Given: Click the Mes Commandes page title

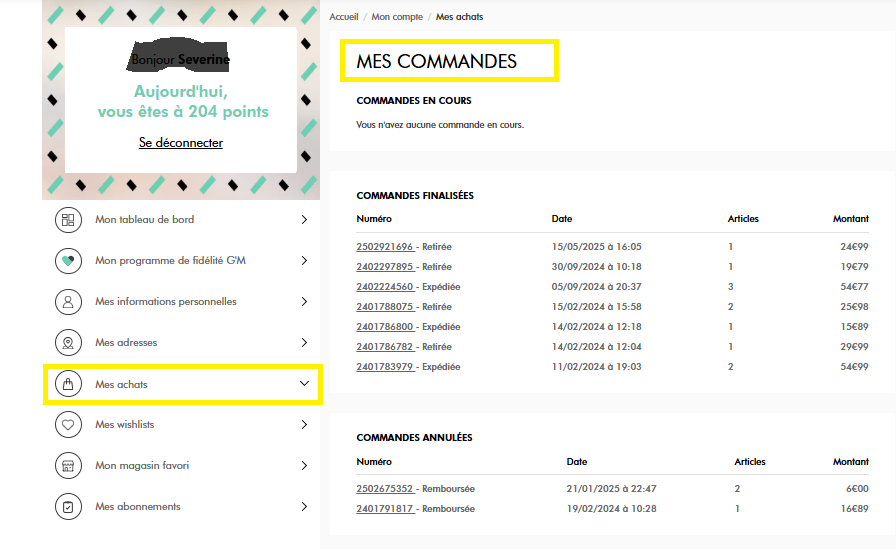Looking at the screenshot, I should pos(437,61).
